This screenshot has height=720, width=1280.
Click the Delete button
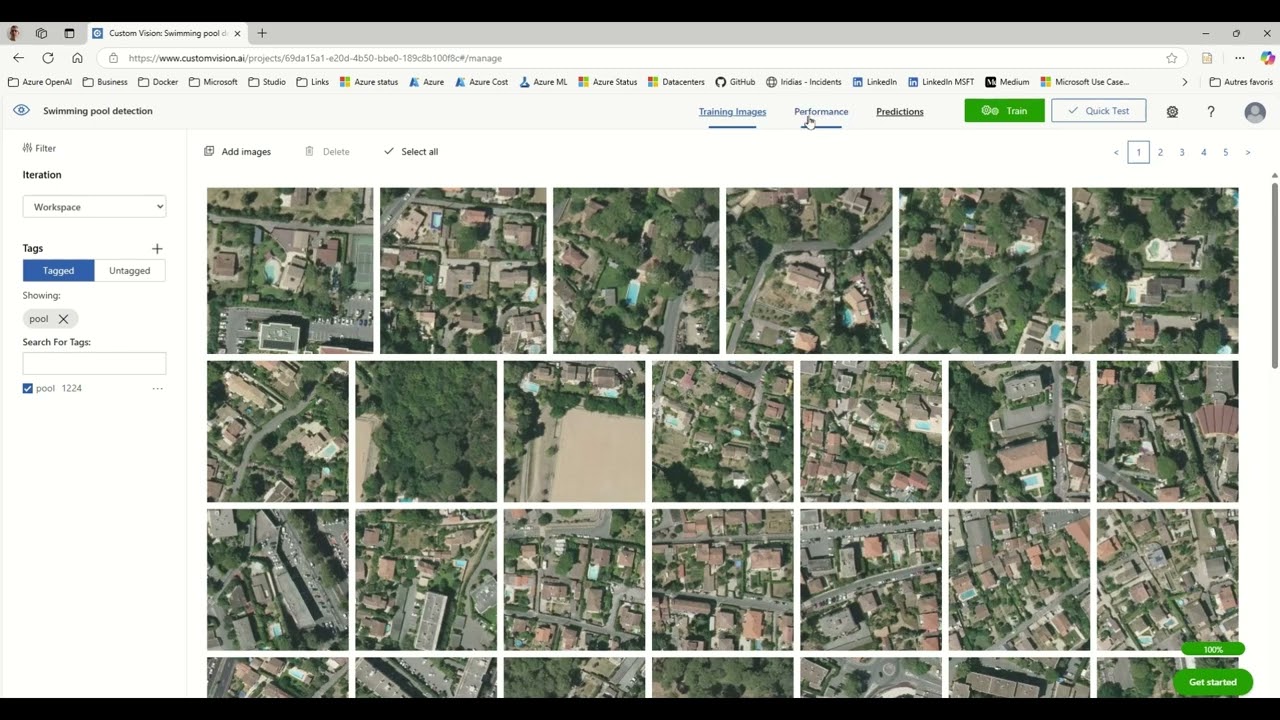pyautogui.click(x=328, y=152)
